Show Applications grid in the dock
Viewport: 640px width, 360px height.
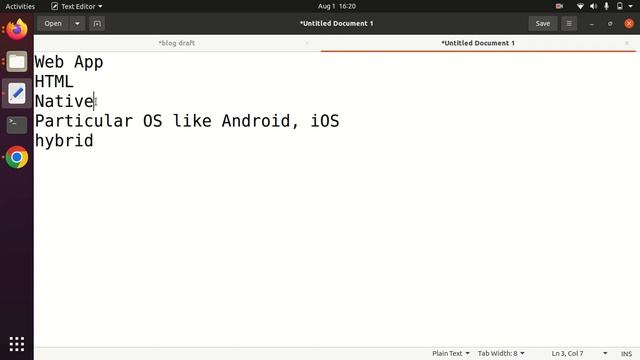click(x=17, y=344)
